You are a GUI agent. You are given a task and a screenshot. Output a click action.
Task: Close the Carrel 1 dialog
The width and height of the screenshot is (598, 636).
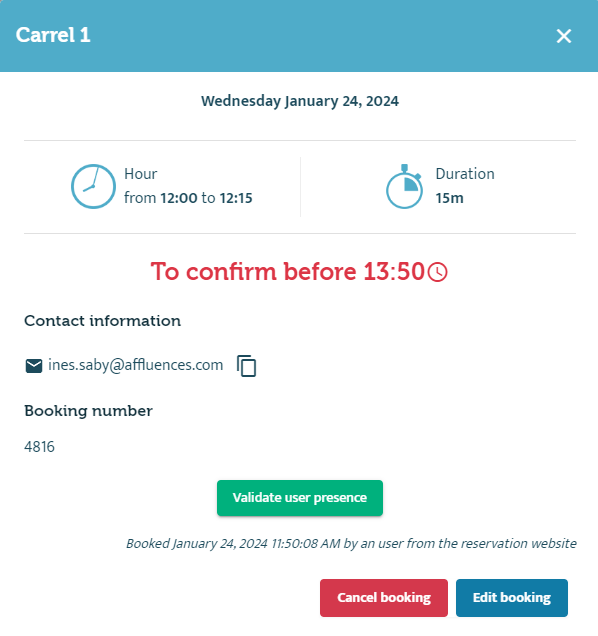(564, 36)
